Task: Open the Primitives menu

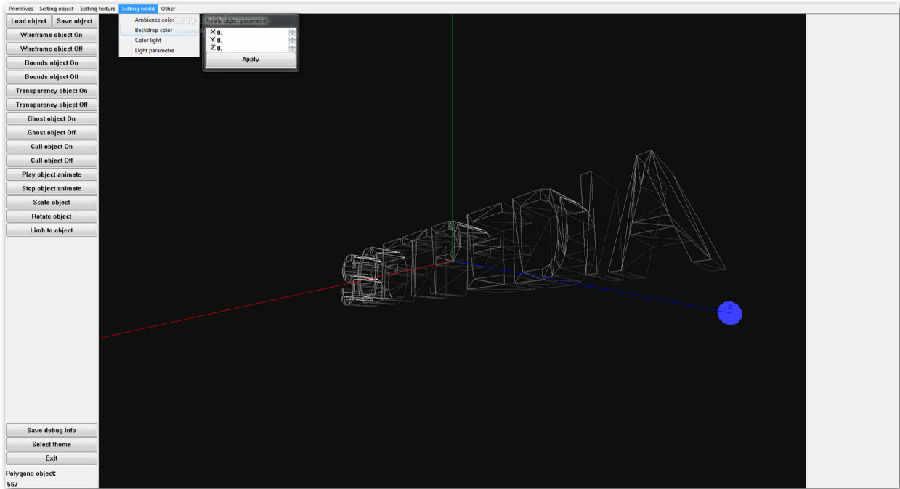Action: (x=21, y=9)
